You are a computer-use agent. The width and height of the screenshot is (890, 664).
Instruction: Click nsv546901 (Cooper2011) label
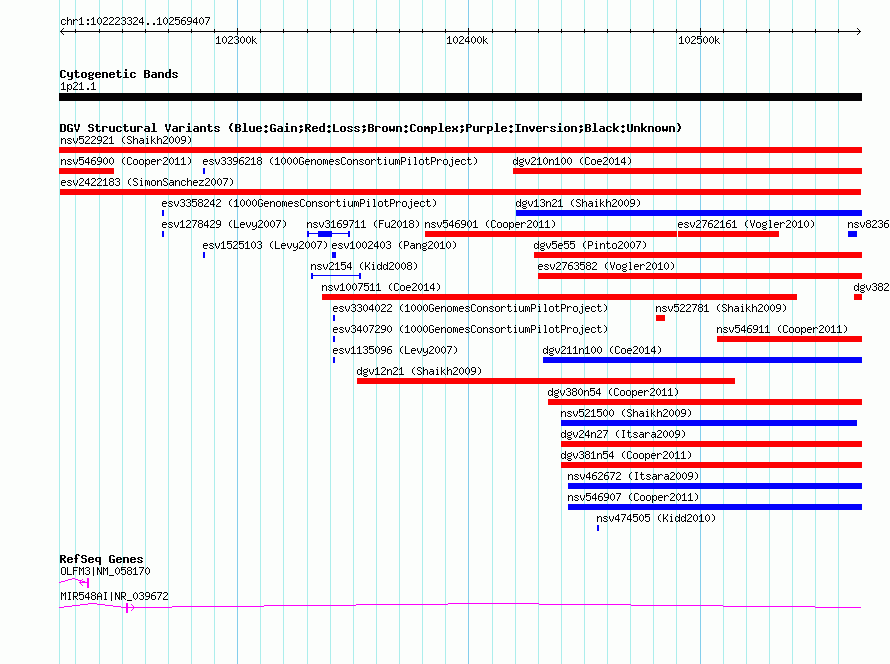click(490, 224)
